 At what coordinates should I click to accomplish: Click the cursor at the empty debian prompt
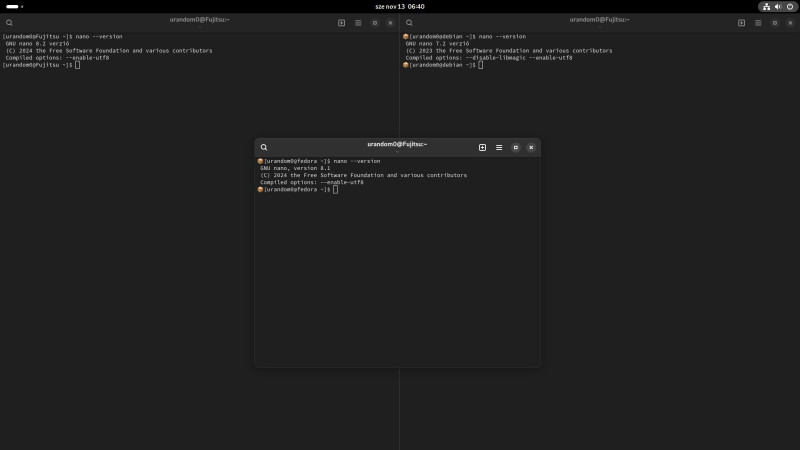point(481,65)
